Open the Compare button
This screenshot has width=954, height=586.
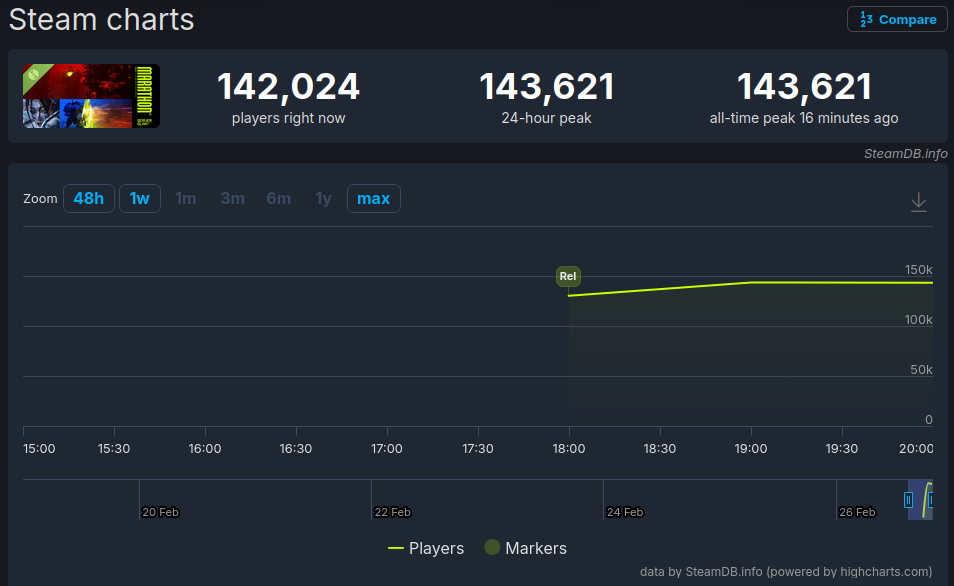pyautogui.click(x=897, y=19)
